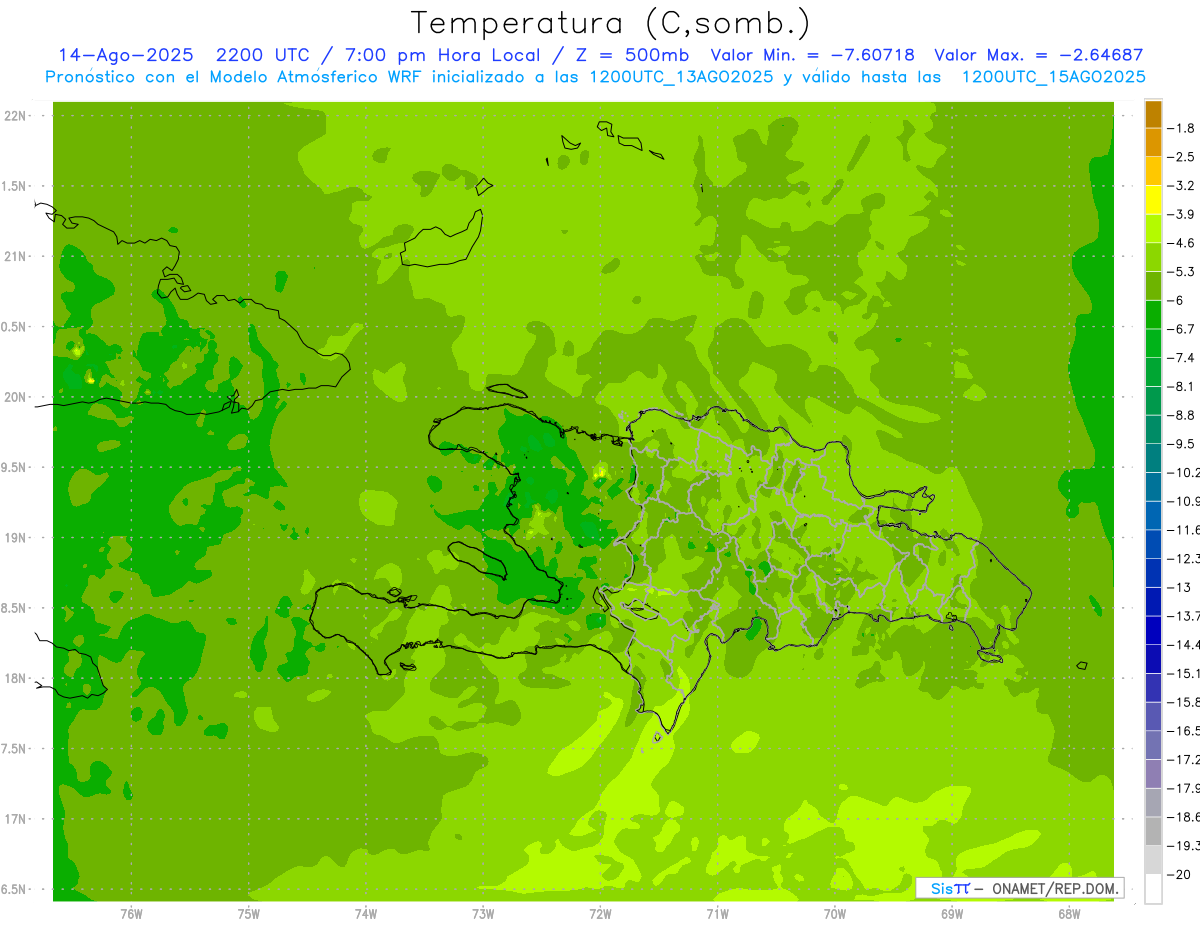Viewport: 1200px width, 927px height.
Task: Click the -13 colorbar value
Action: pyautogui.click(x=1178, y=587)
